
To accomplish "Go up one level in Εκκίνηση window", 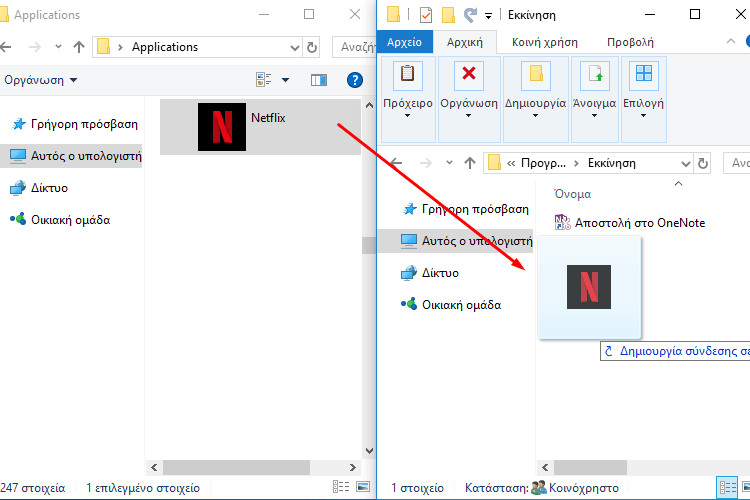I will click(470, 163).
